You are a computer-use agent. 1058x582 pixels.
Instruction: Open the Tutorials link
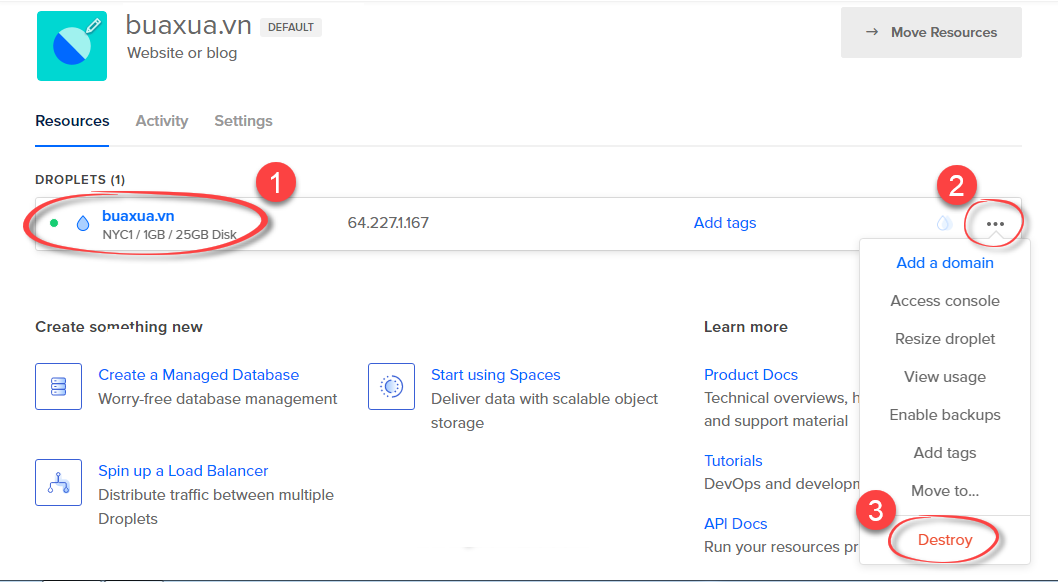click(733, 461)
